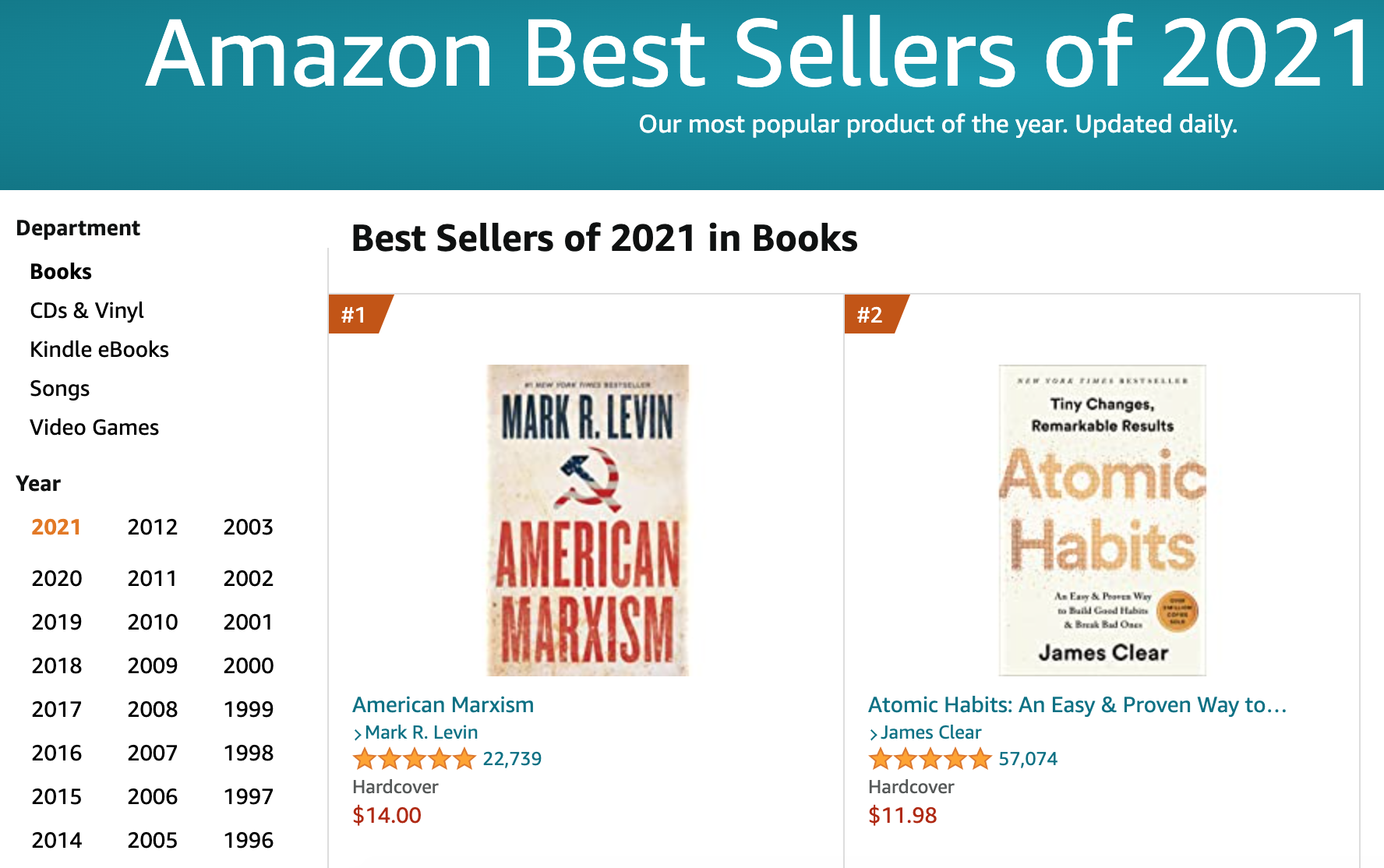Select the Books department
1384x868 pixels.
pyautogui.click(x=60, y=271)
